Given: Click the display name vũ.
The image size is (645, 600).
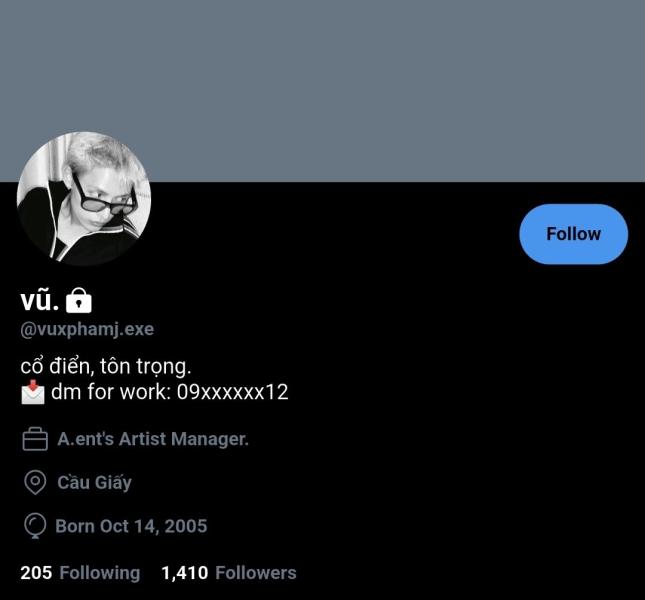Looking at the screenshot, I should 39,300.
